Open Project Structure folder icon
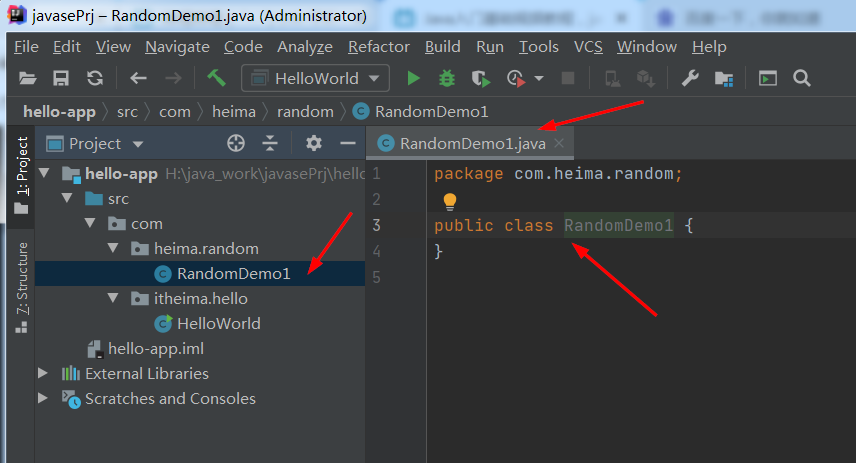This screenshot has width=856, height=463. pos(724,79)
